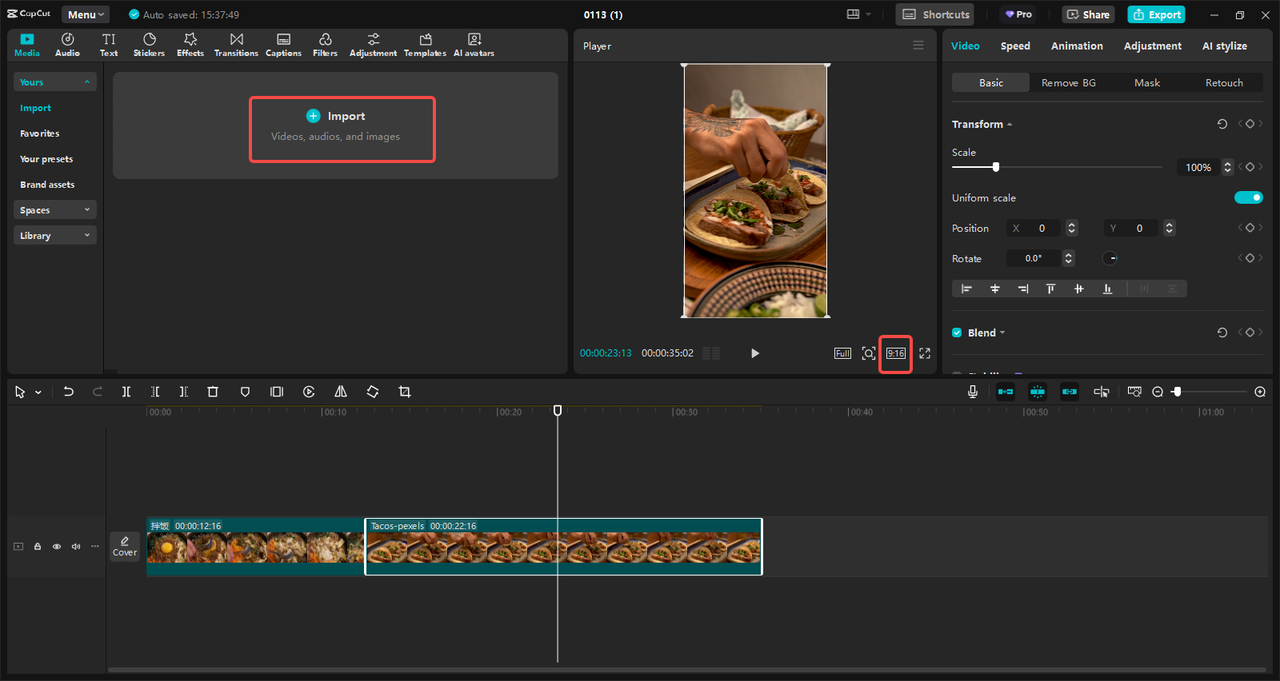Open the selection tool mode dropdown
1280x681 pixels.
pyautogui.click(x=38, y=393)
